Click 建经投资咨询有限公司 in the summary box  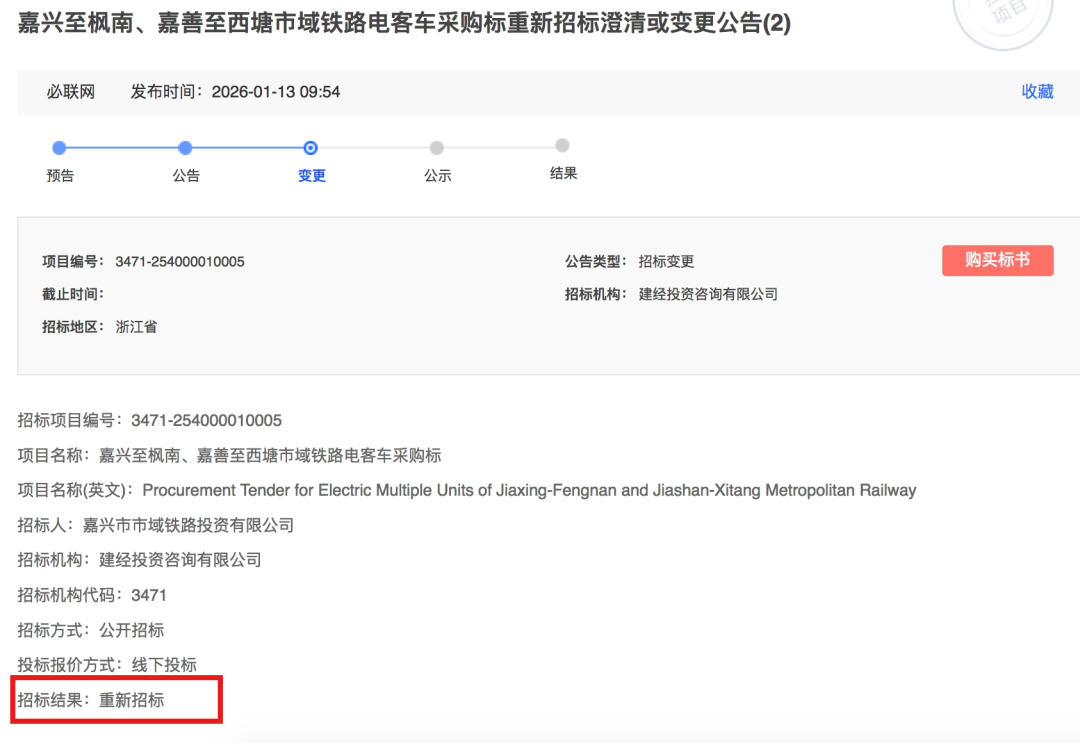[708, 294]
